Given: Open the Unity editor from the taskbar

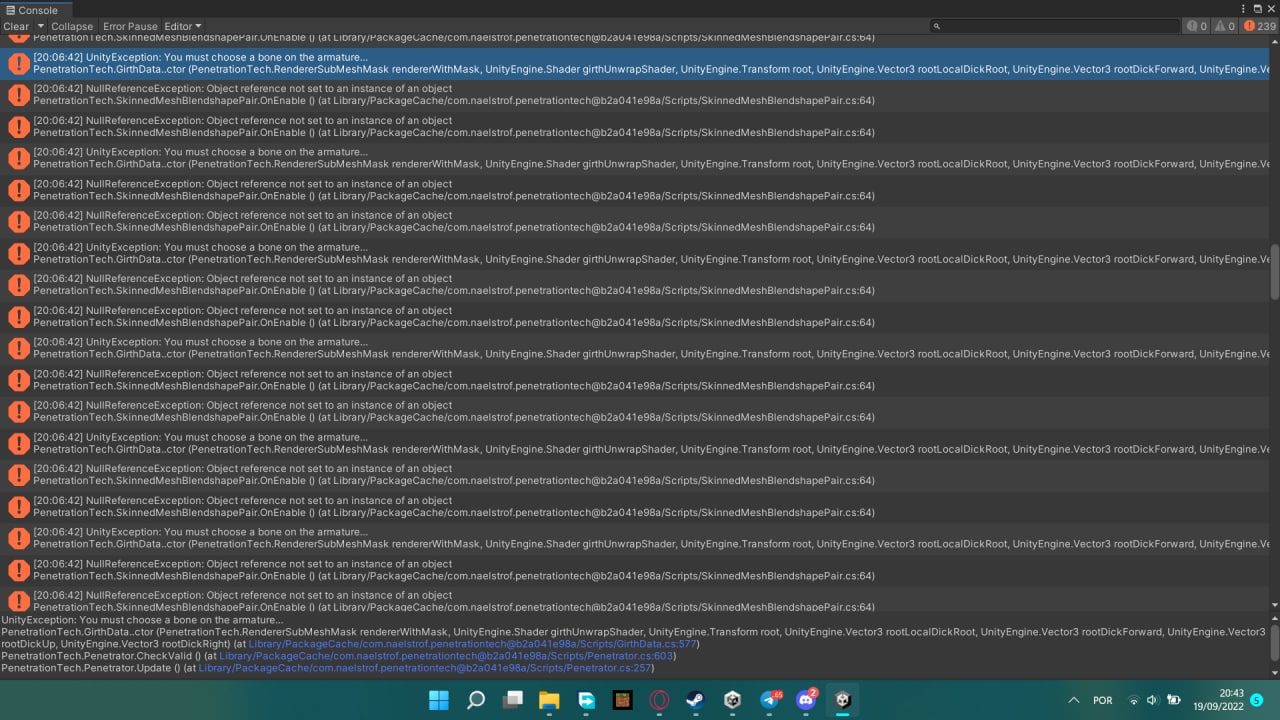Looking at the screenshot, I should [x=841, y=700].
